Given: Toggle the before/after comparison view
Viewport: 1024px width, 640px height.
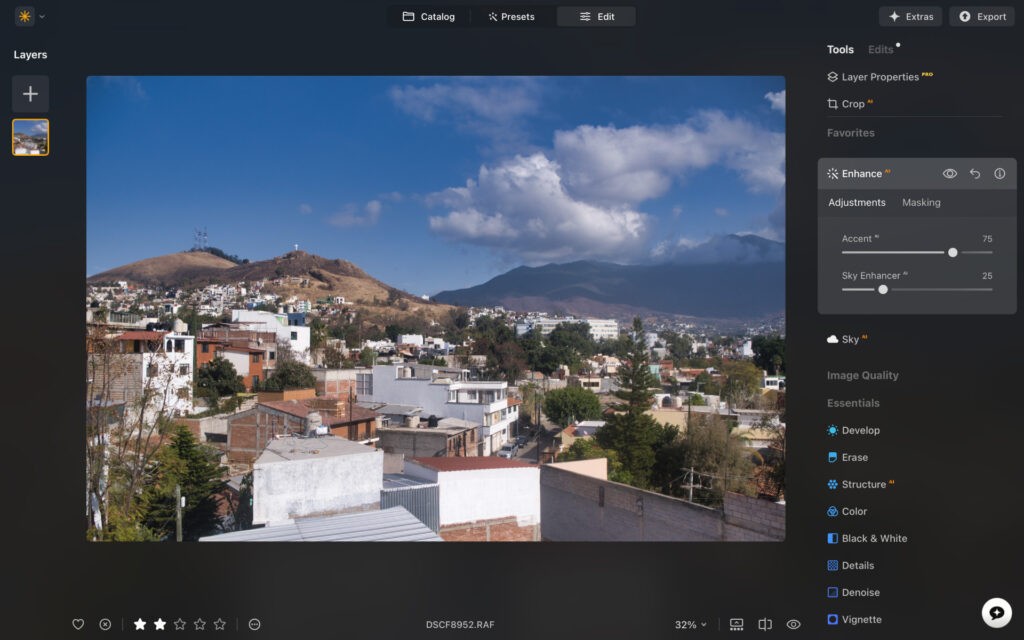Looking at the screenshot, I should pos(765,624).
